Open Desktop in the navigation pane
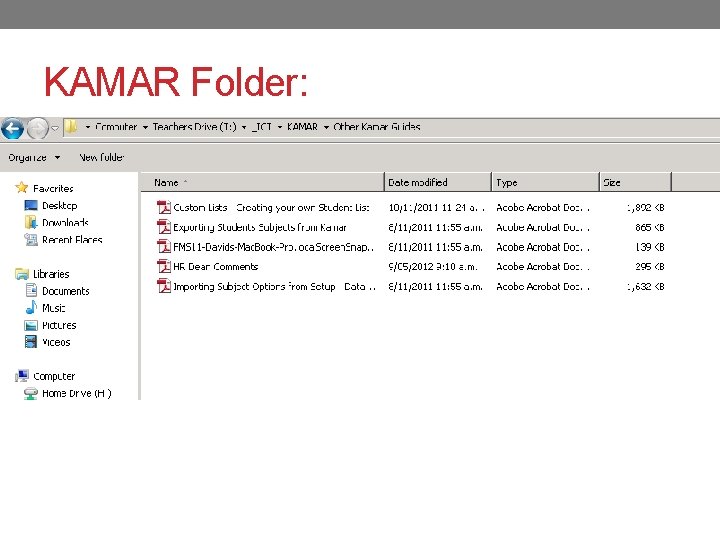The image size is (720, 540). point(60,206)
